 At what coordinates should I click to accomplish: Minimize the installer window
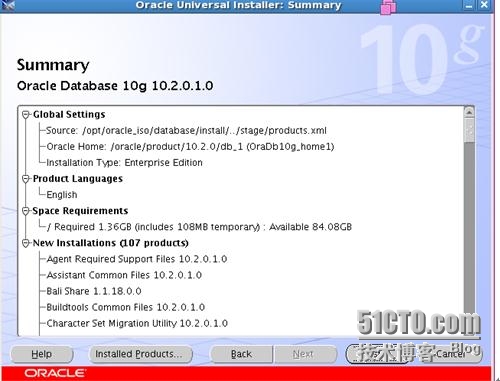click(469, 5)
